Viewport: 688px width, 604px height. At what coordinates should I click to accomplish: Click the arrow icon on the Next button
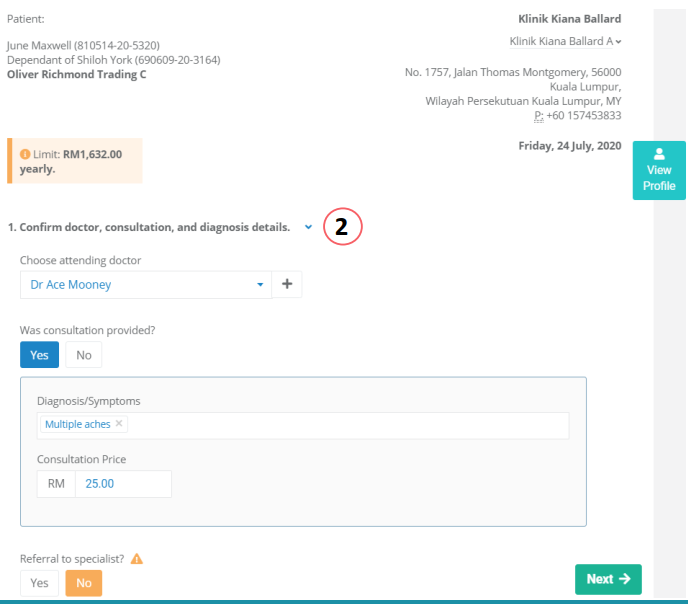click(625, 579)
